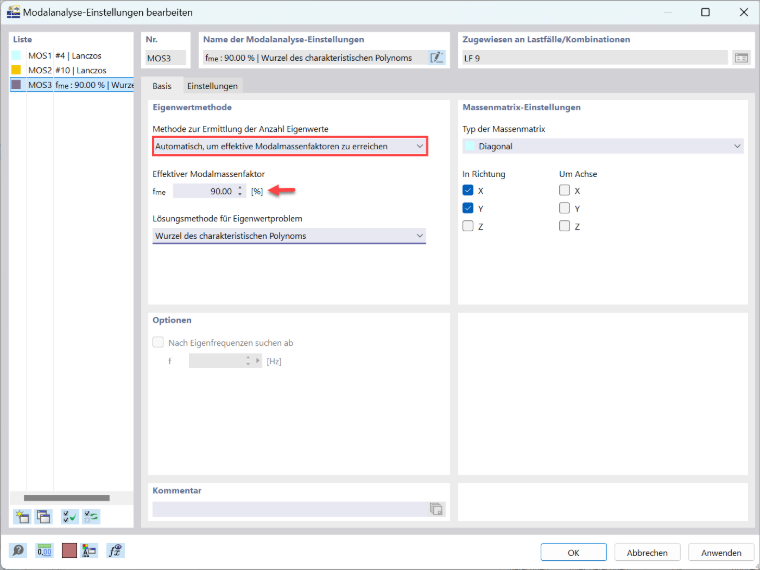Click the Kommentar input field
Screen dimensions: 760x570
[290, 509]
